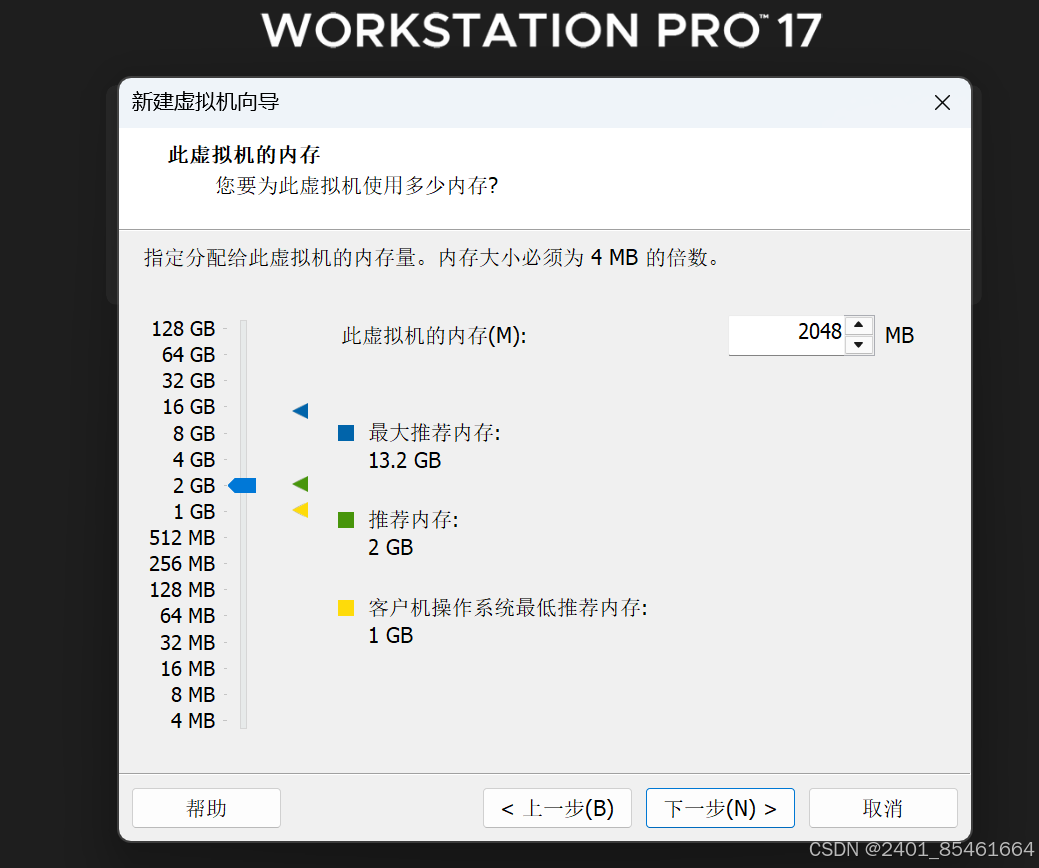Click the green square legend for 推荐内存
This screenshot has height=868, width=1039.
coord(346,520)
